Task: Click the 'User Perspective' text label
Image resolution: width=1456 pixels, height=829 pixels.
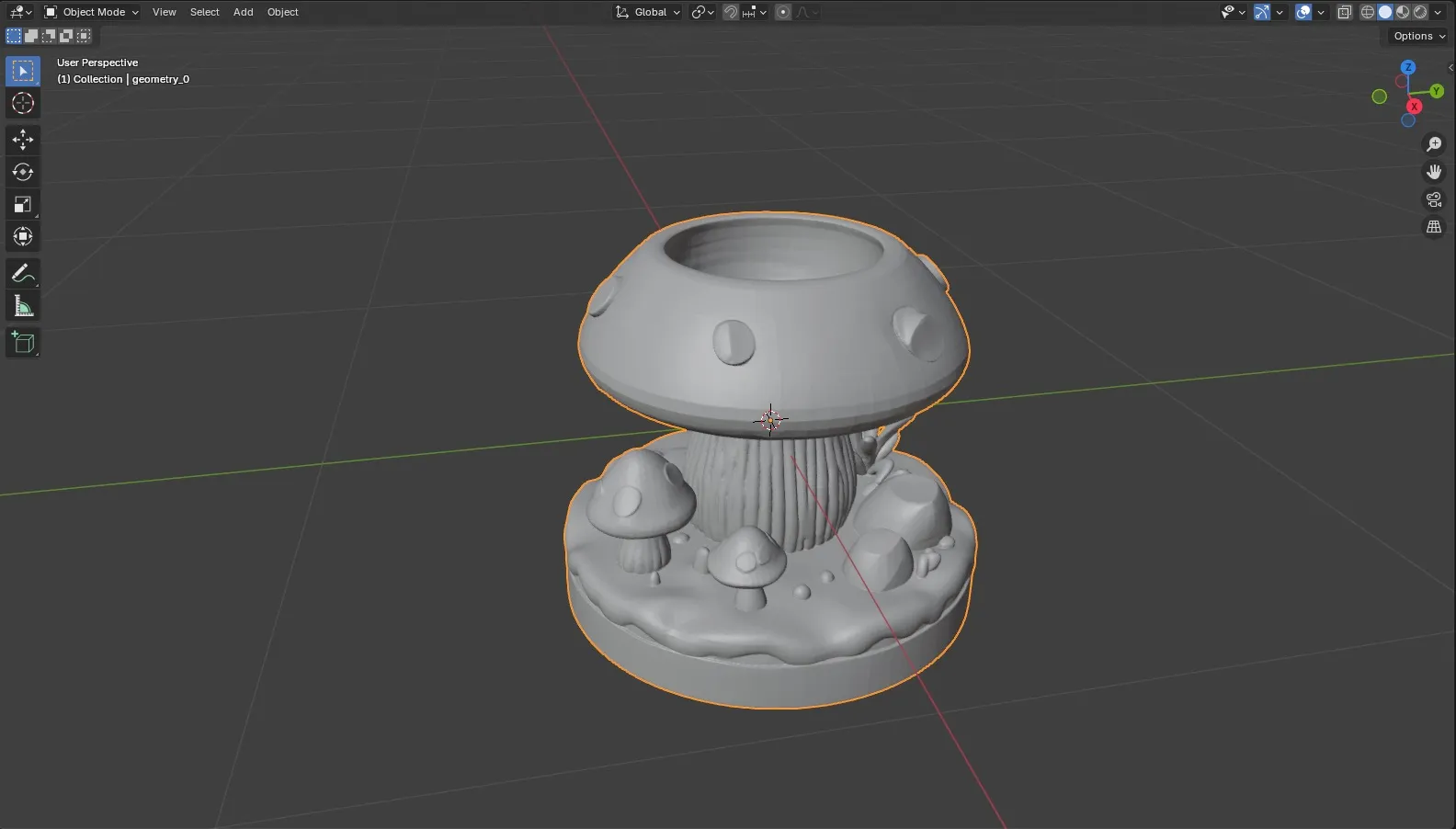Action: click(97, 62)
